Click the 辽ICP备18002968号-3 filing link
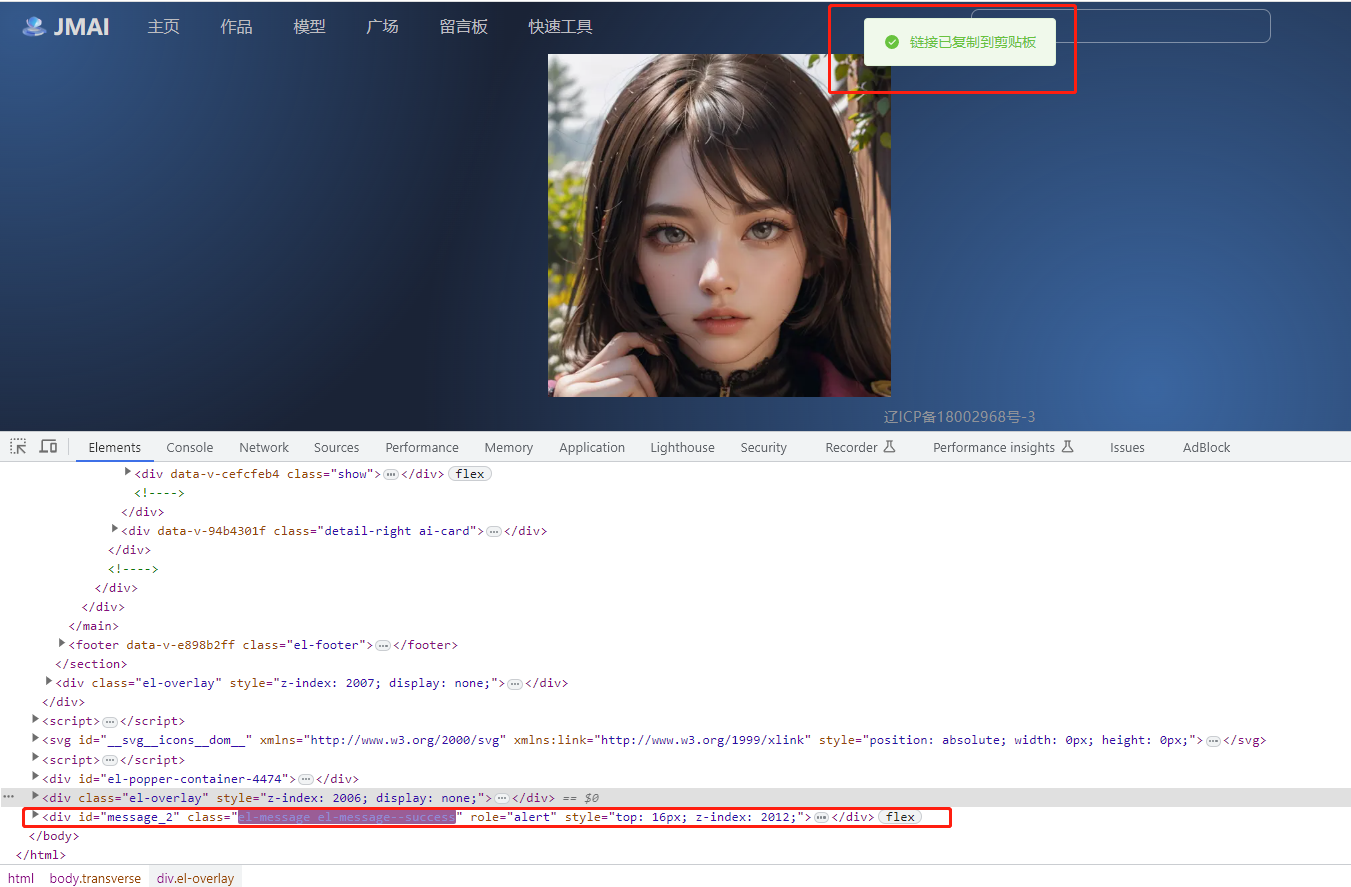 point(958,416)
